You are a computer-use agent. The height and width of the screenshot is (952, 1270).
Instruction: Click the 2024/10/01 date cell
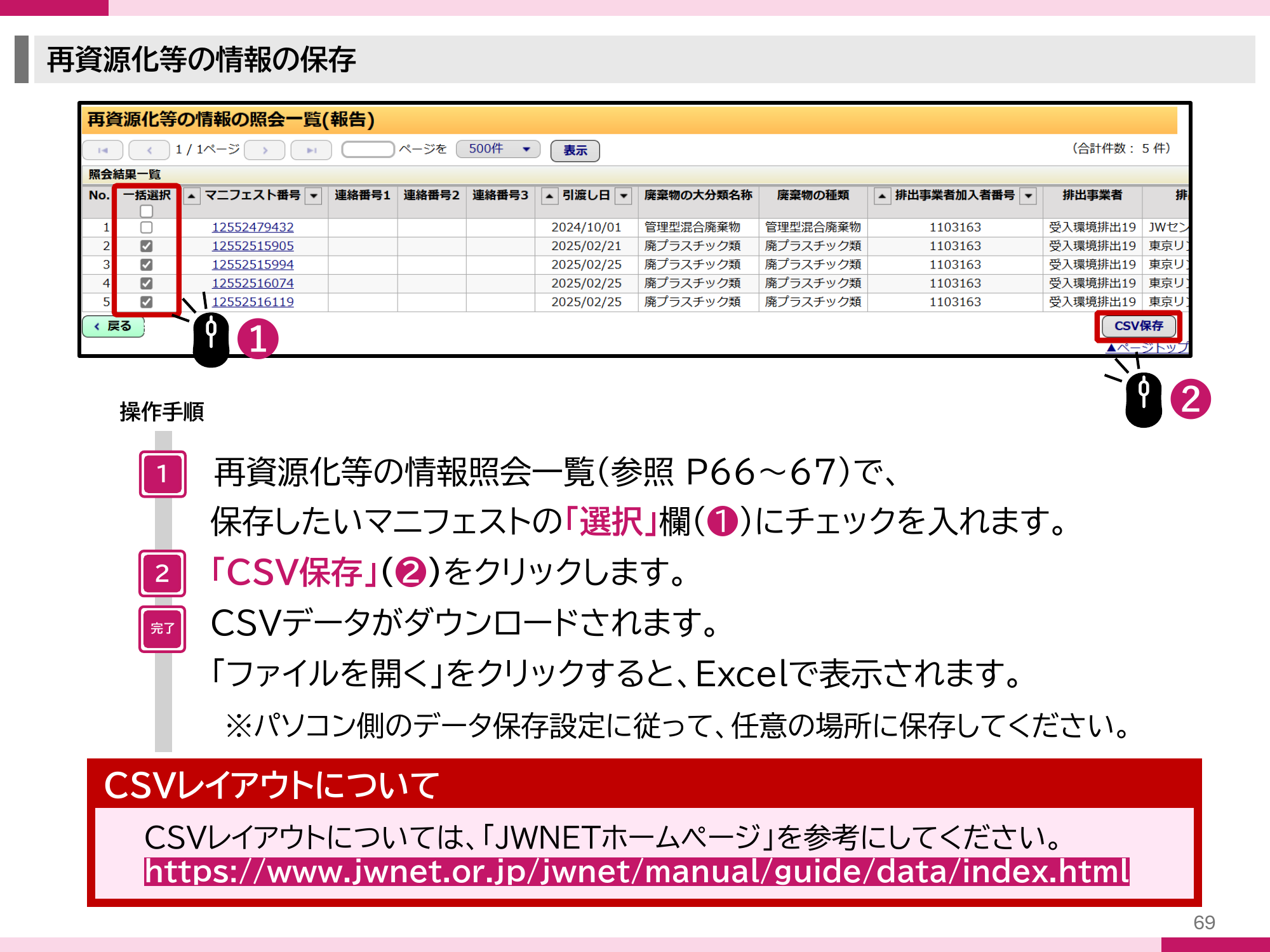tap(586, 227)
